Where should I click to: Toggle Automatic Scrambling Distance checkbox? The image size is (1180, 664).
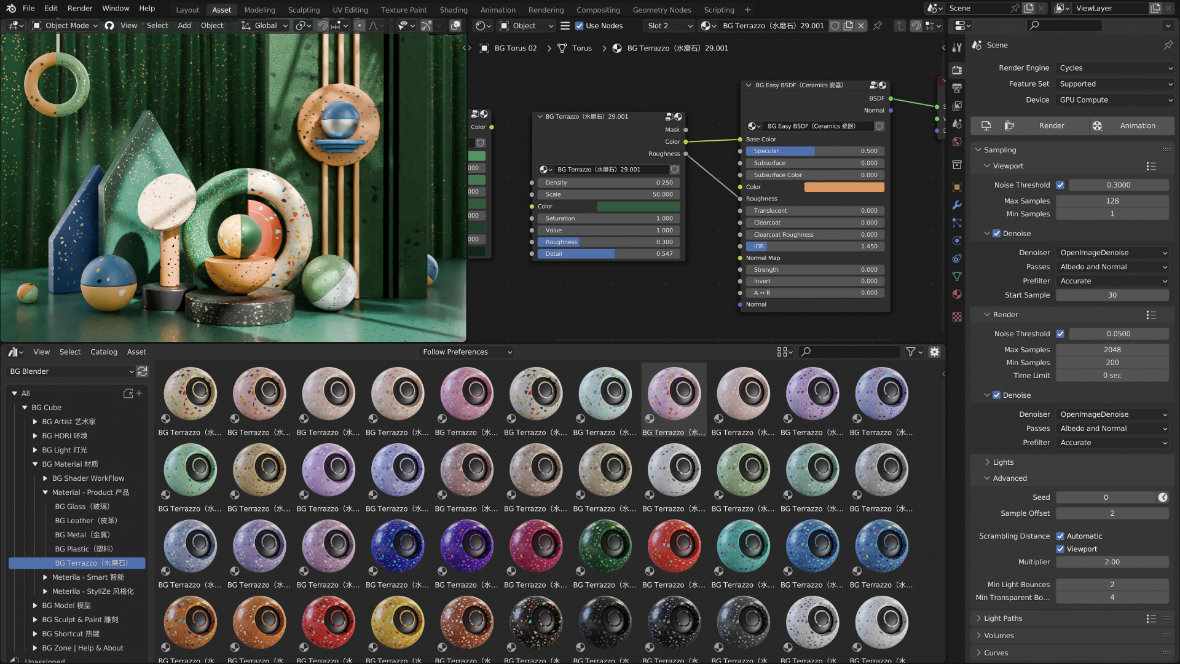tap(1060, 536)
